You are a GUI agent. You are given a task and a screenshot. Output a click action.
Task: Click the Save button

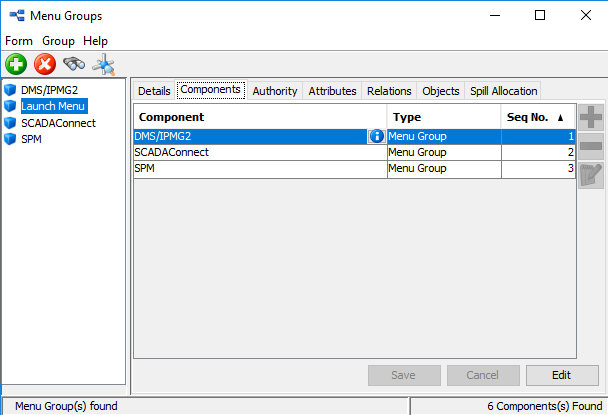coord(404,375)
